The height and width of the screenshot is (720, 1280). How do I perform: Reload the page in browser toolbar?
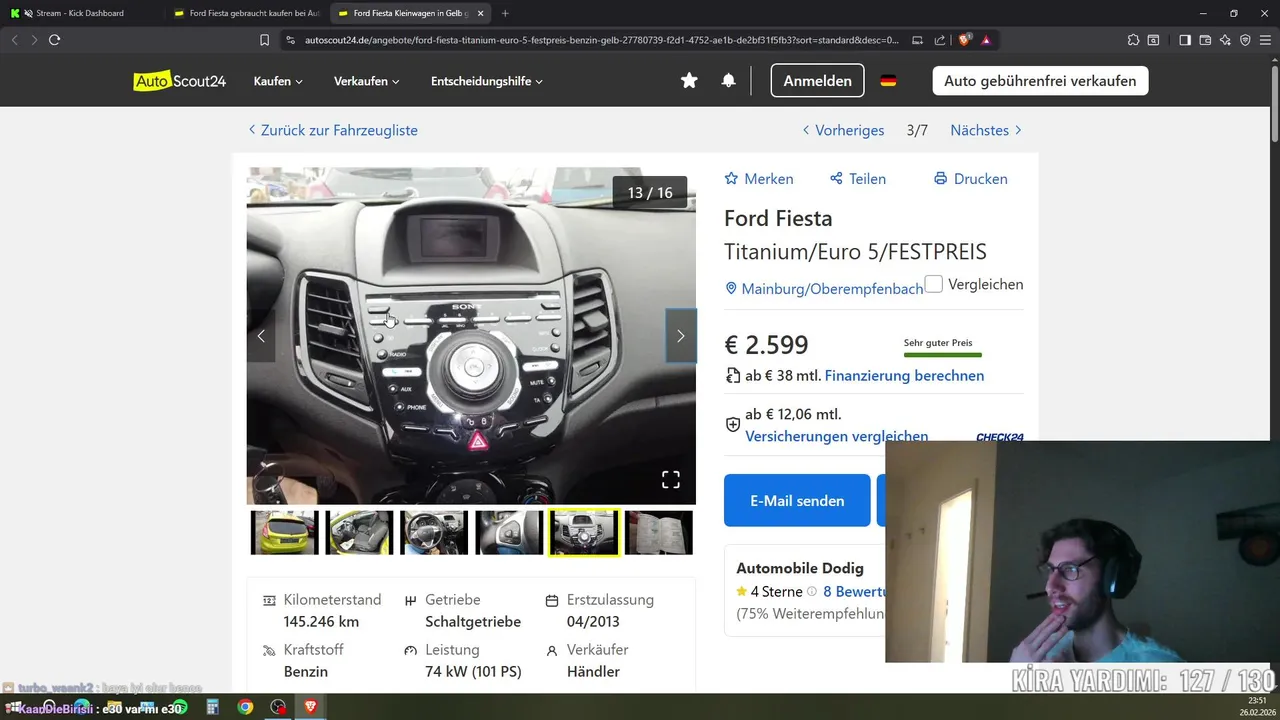coord(55,40)
